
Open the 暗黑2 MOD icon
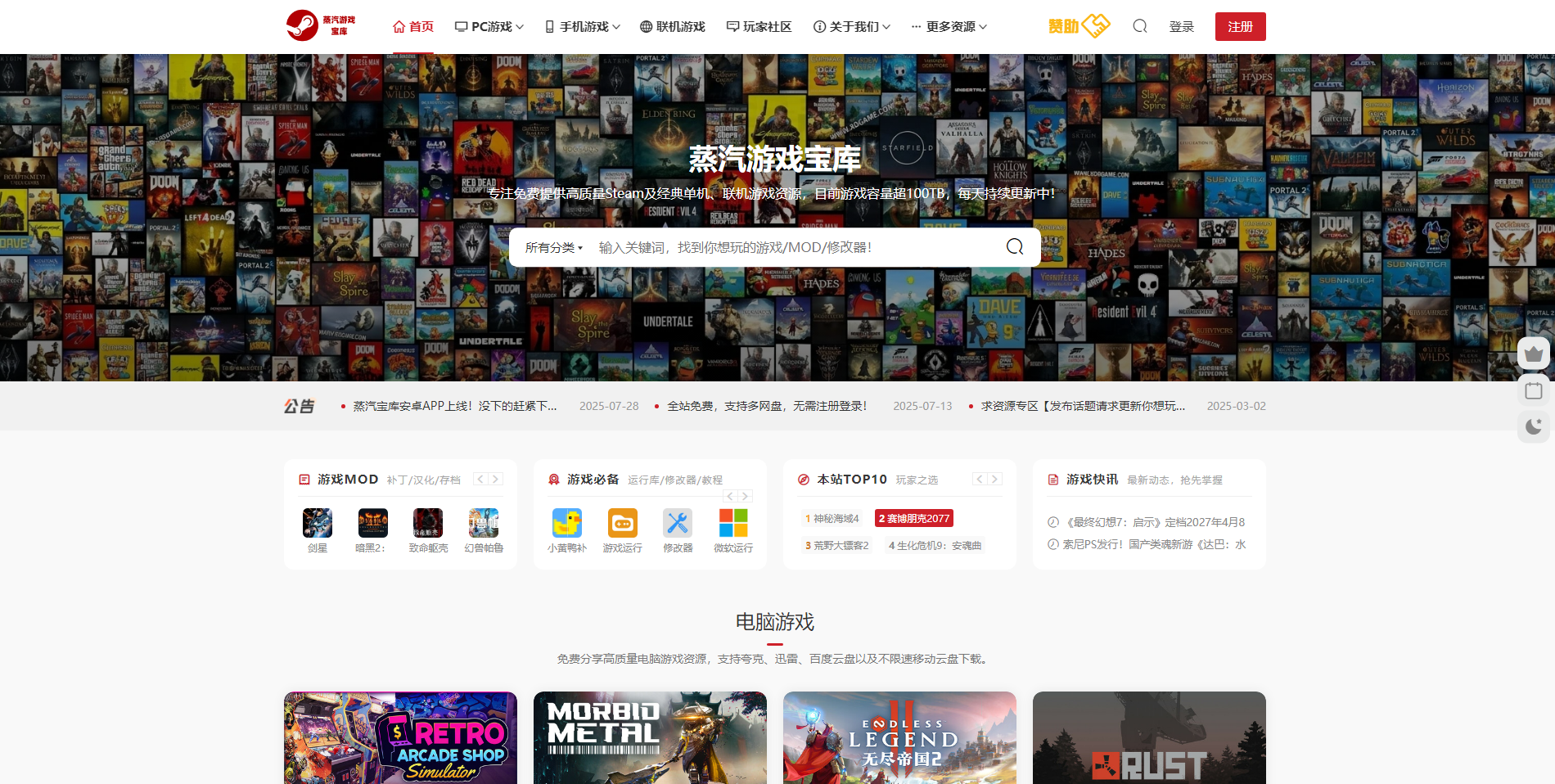coord(373,523)
